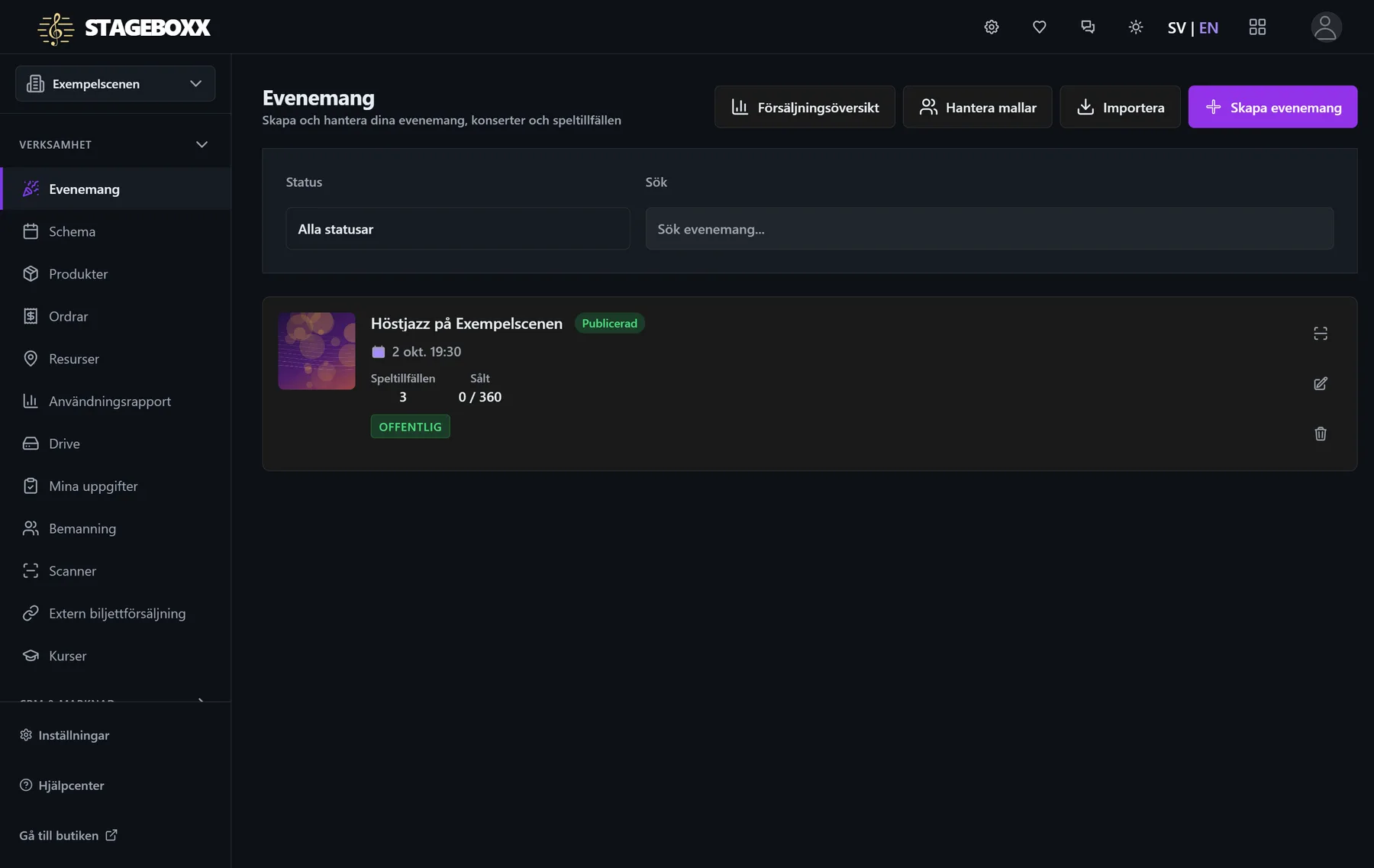Open Exempelscenen venue dropdown
The width and height of the screenshot is (1374, 868).
click(x=115, y=84)
